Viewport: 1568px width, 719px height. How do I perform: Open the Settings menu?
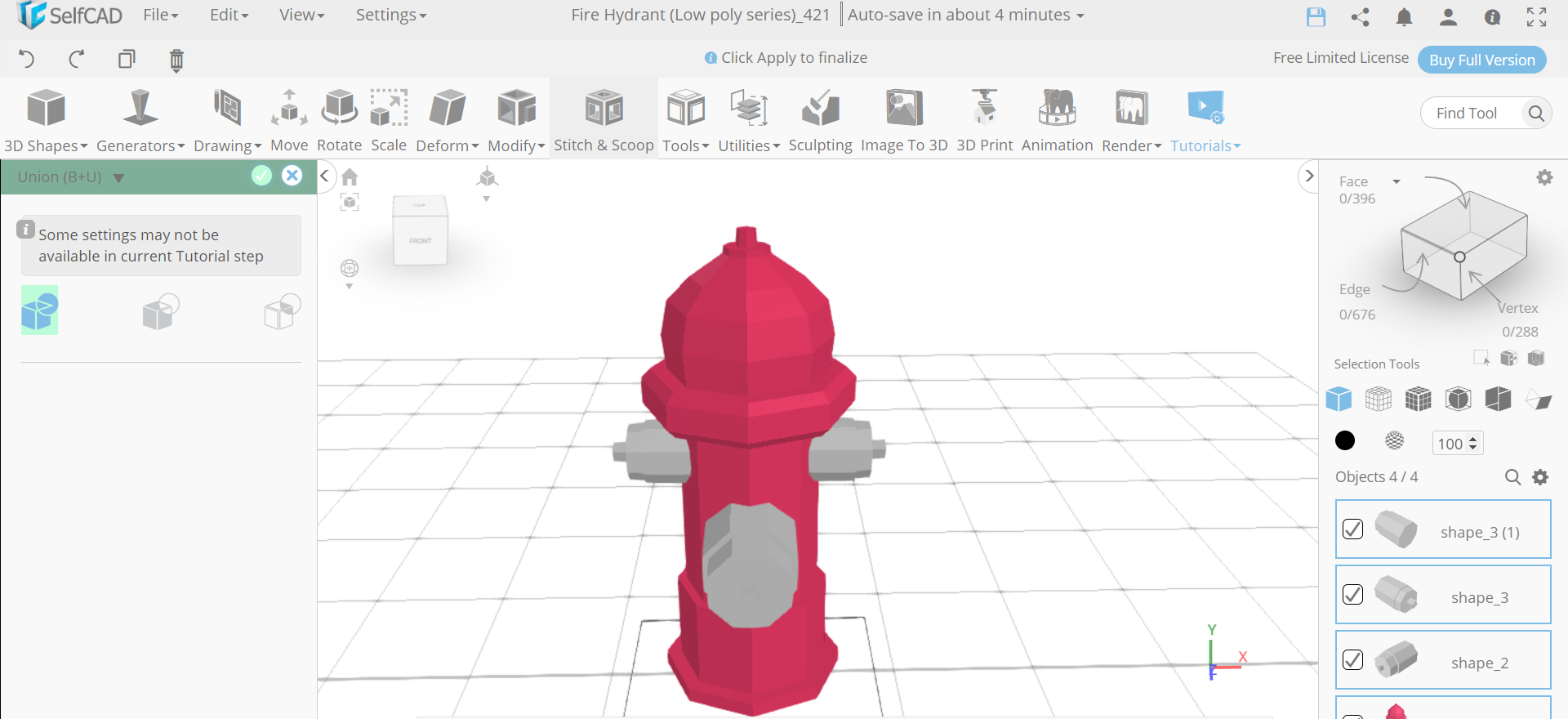click(x=390, y=15)
